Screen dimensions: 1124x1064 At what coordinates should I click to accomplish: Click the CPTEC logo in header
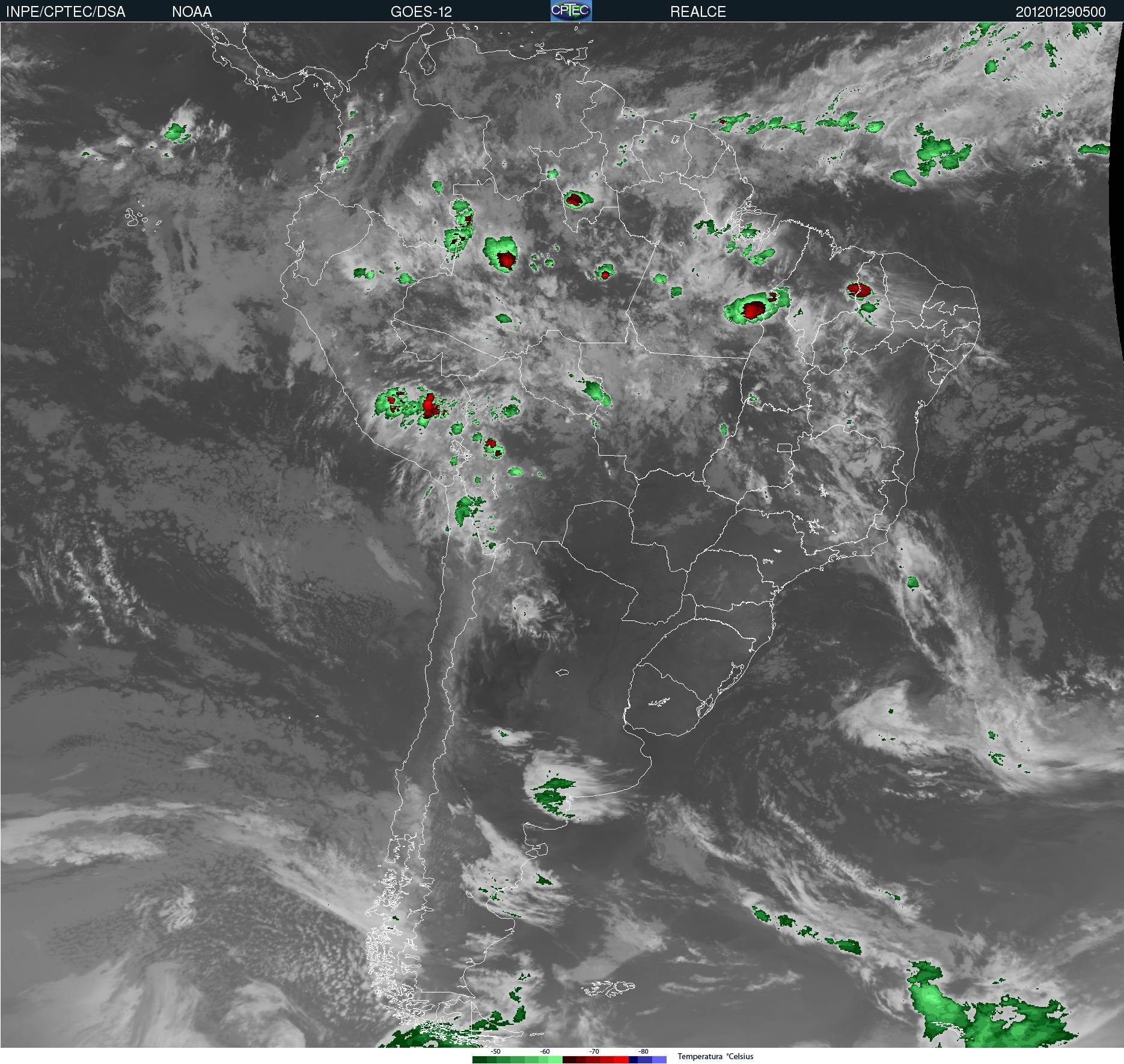coord(571,11)
